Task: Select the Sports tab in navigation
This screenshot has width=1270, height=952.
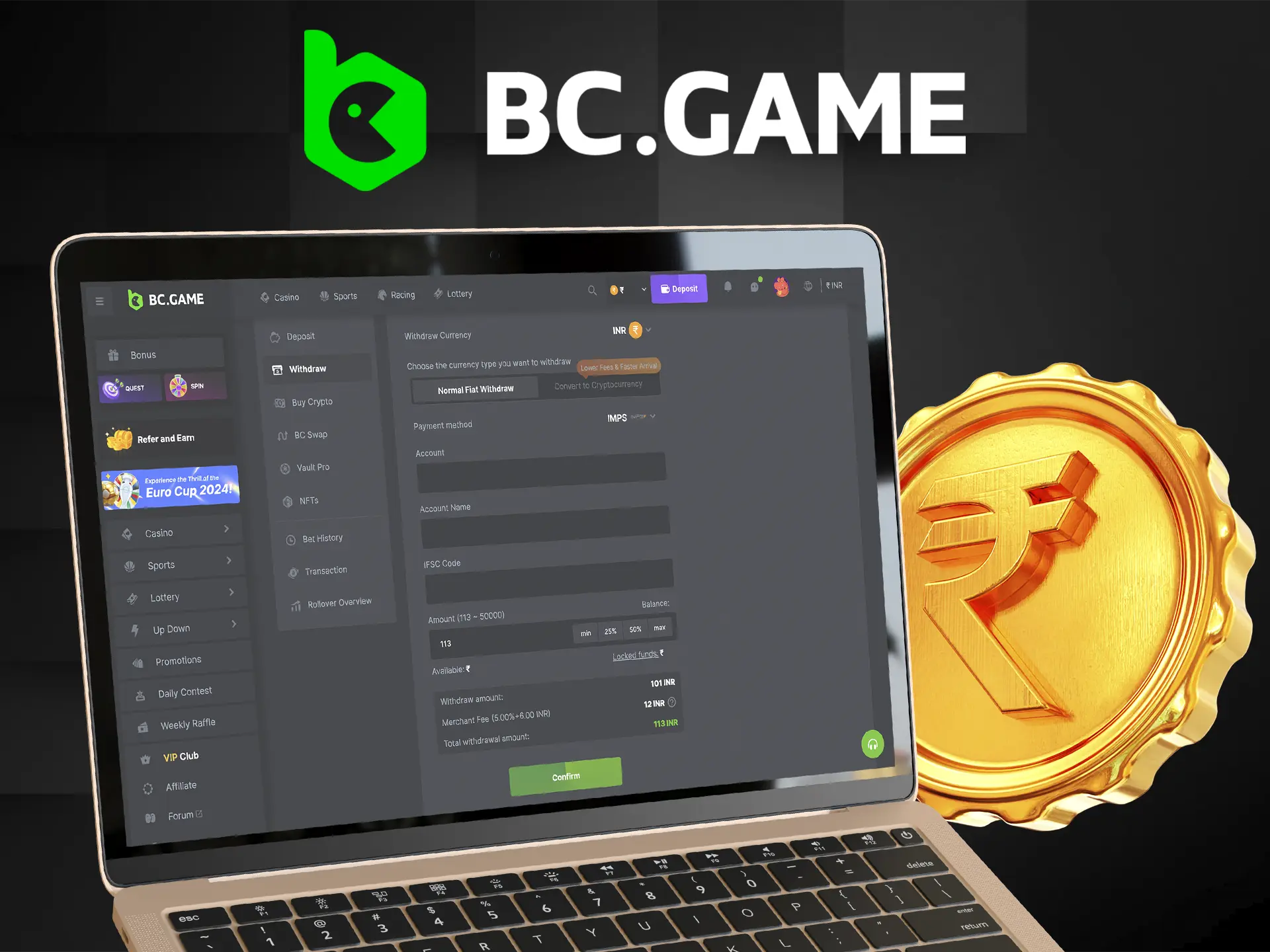Action: 340,294
